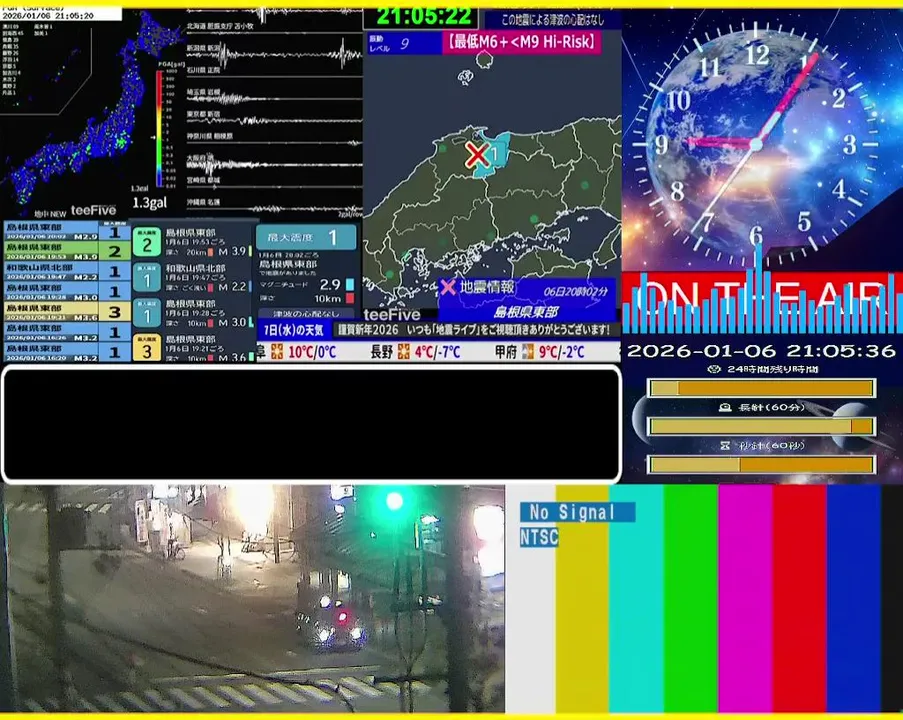Click the blue color bar in the test pattern

click(x=853, y=599)
